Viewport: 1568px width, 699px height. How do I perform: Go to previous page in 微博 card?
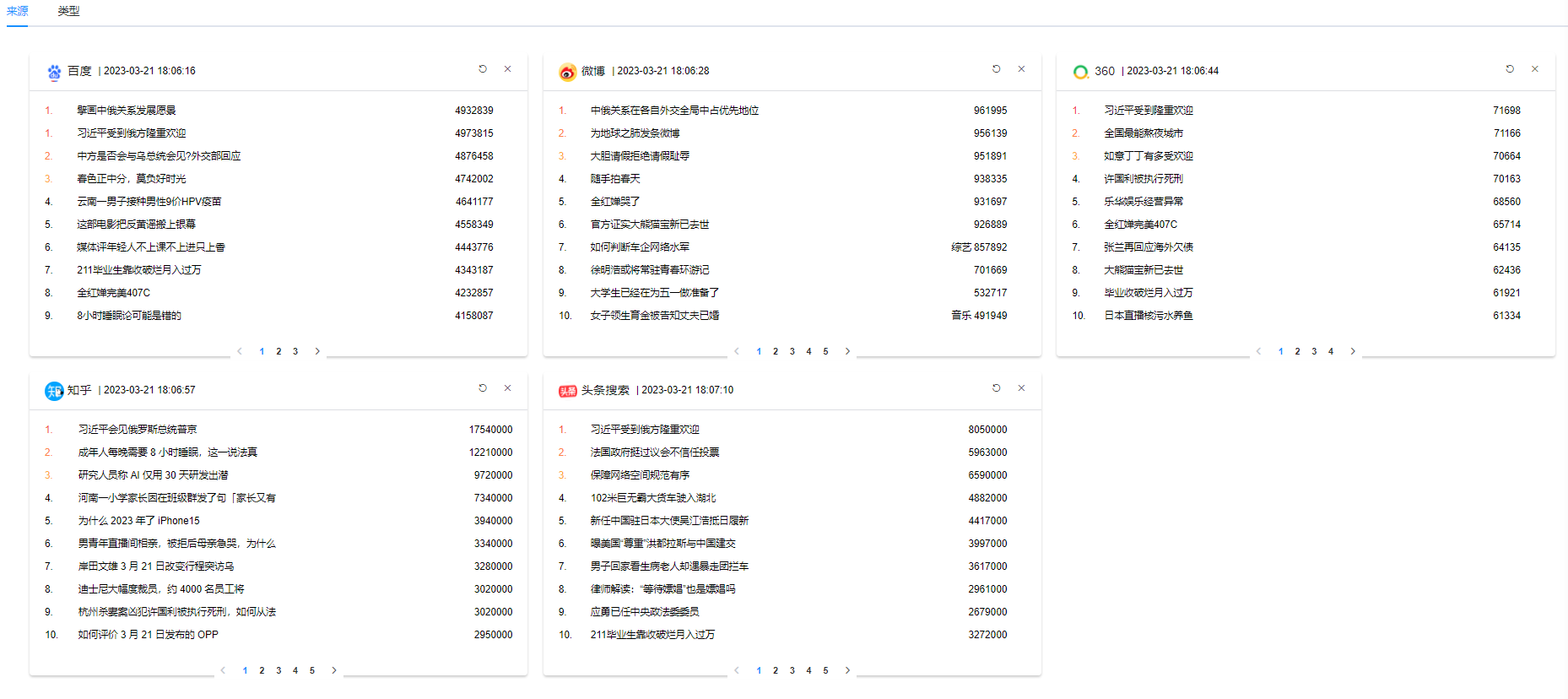coord(737,351)
